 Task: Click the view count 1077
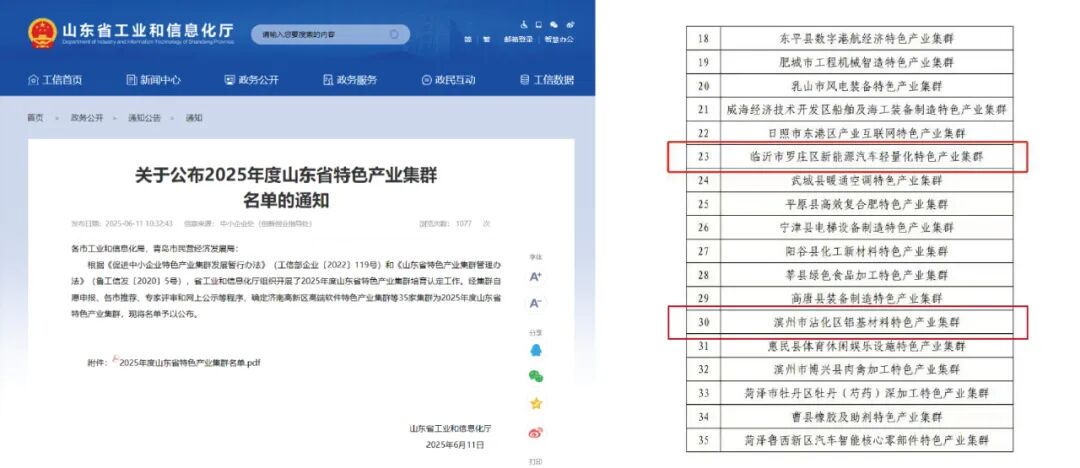click(x=464, y=223)
